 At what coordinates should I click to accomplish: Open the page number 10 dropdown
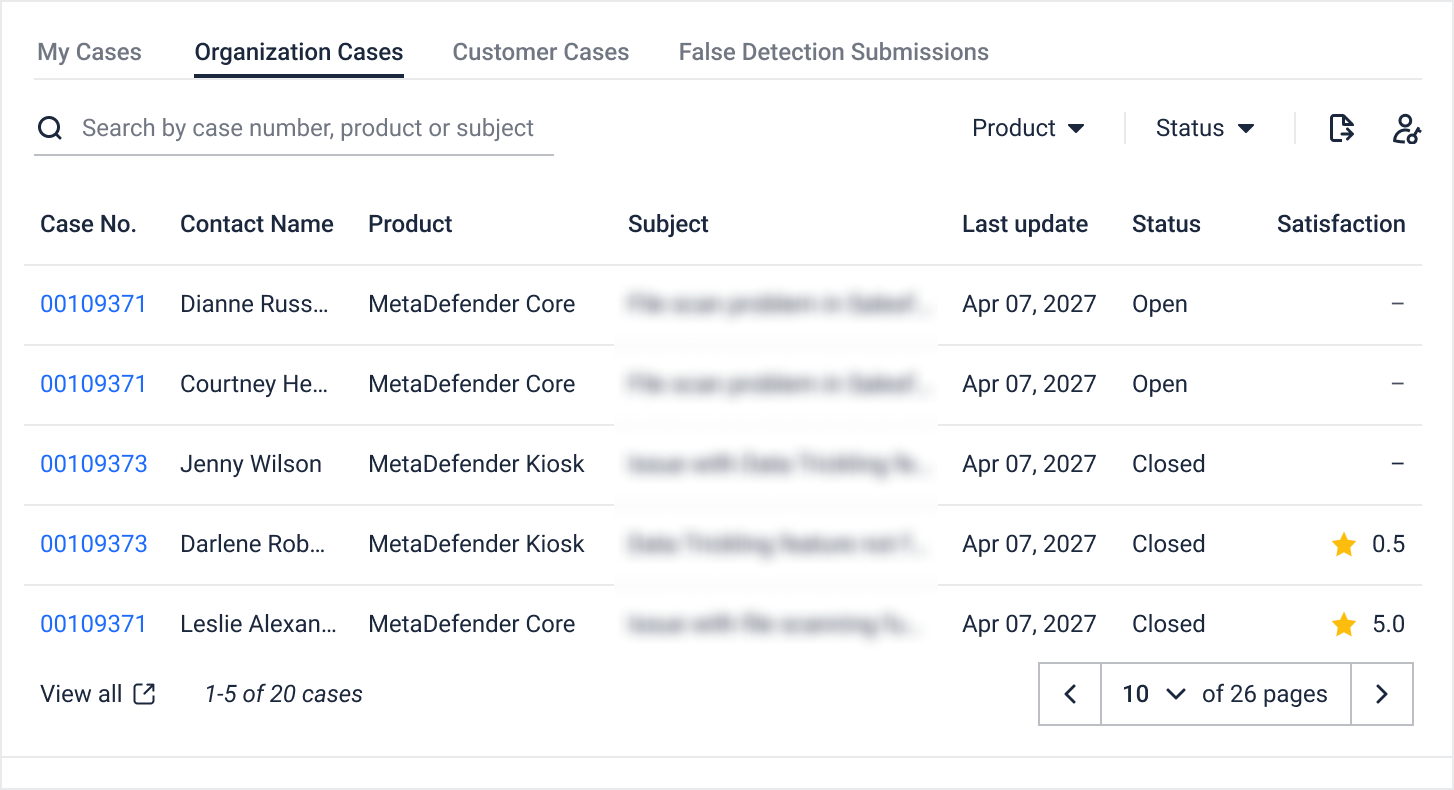click(1153, 694)
